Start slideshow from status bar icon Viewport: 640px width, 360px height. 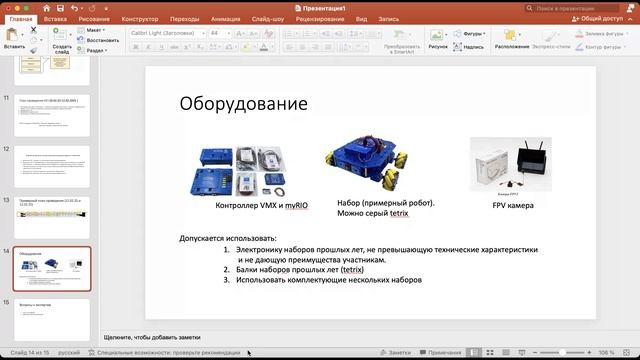click(x=522, y=352)
